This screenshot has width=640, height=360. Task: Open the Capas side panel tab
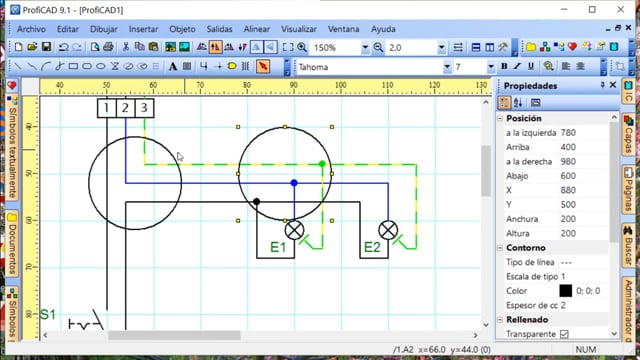coord(628,134)
